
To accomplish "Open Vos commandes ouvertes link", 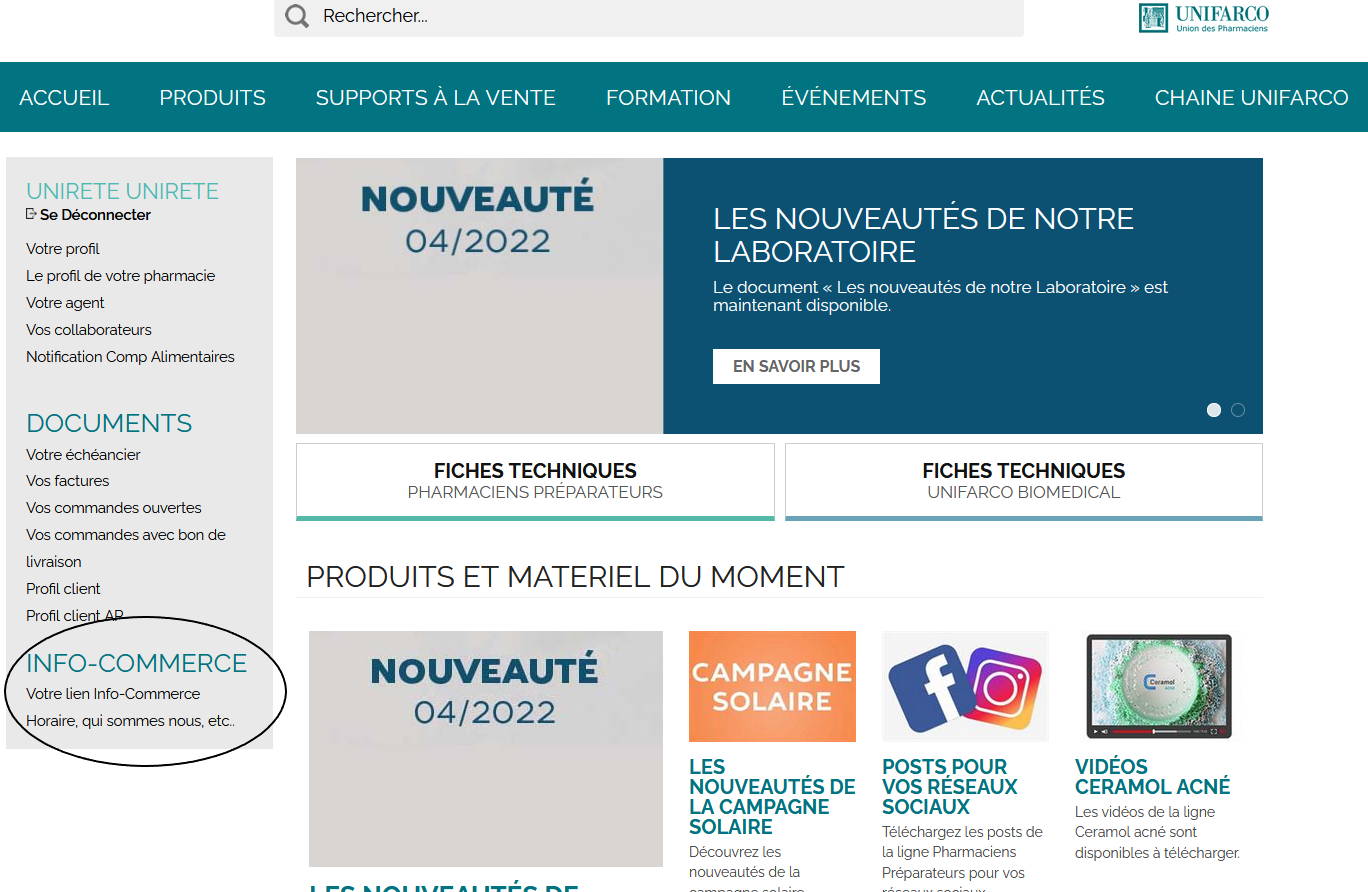I will pyautogui.click(x=114, y=508).
